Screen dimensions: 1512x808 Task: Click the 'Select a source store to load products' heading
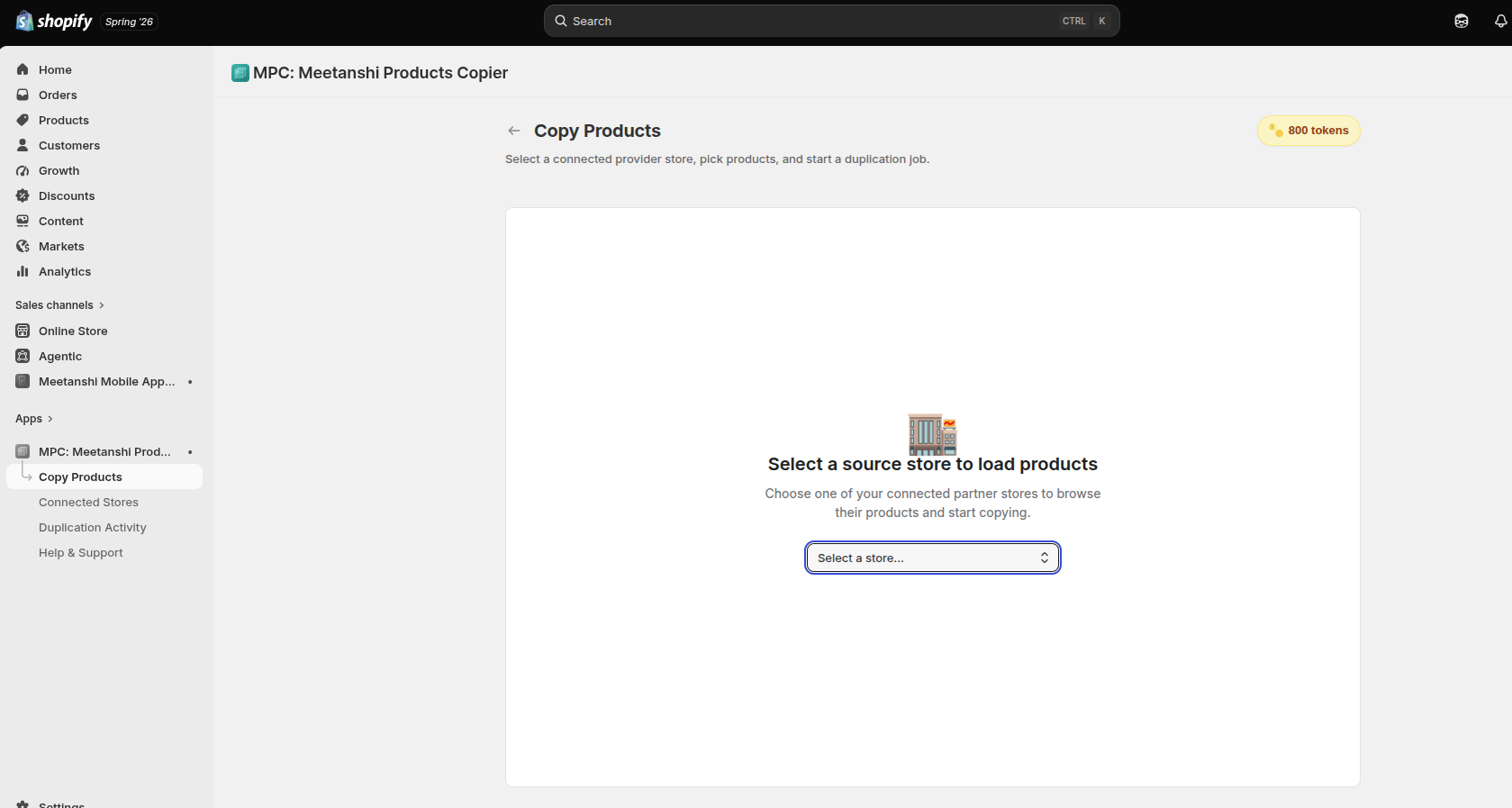pyautogui.click(x=933, y=464)
